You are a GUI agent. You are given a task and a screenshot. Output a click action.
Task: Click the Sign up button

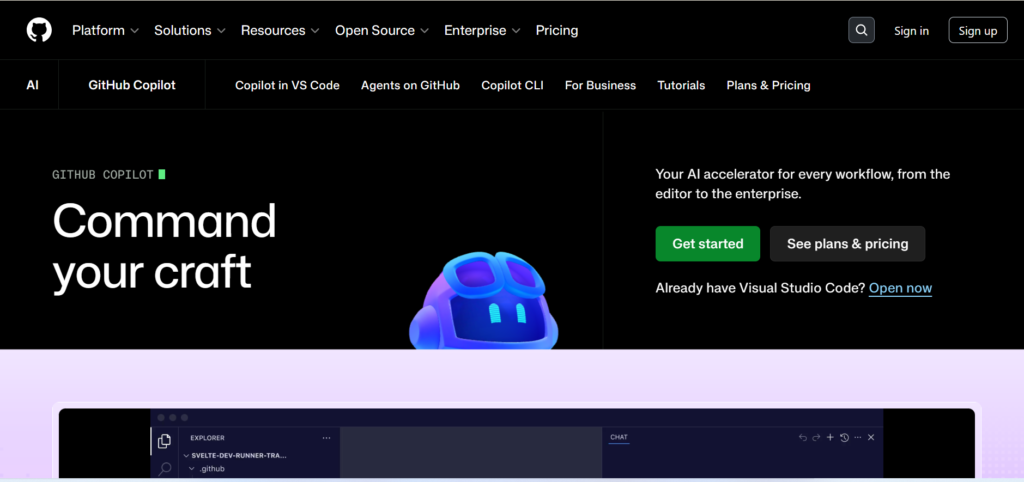point(978,30)
